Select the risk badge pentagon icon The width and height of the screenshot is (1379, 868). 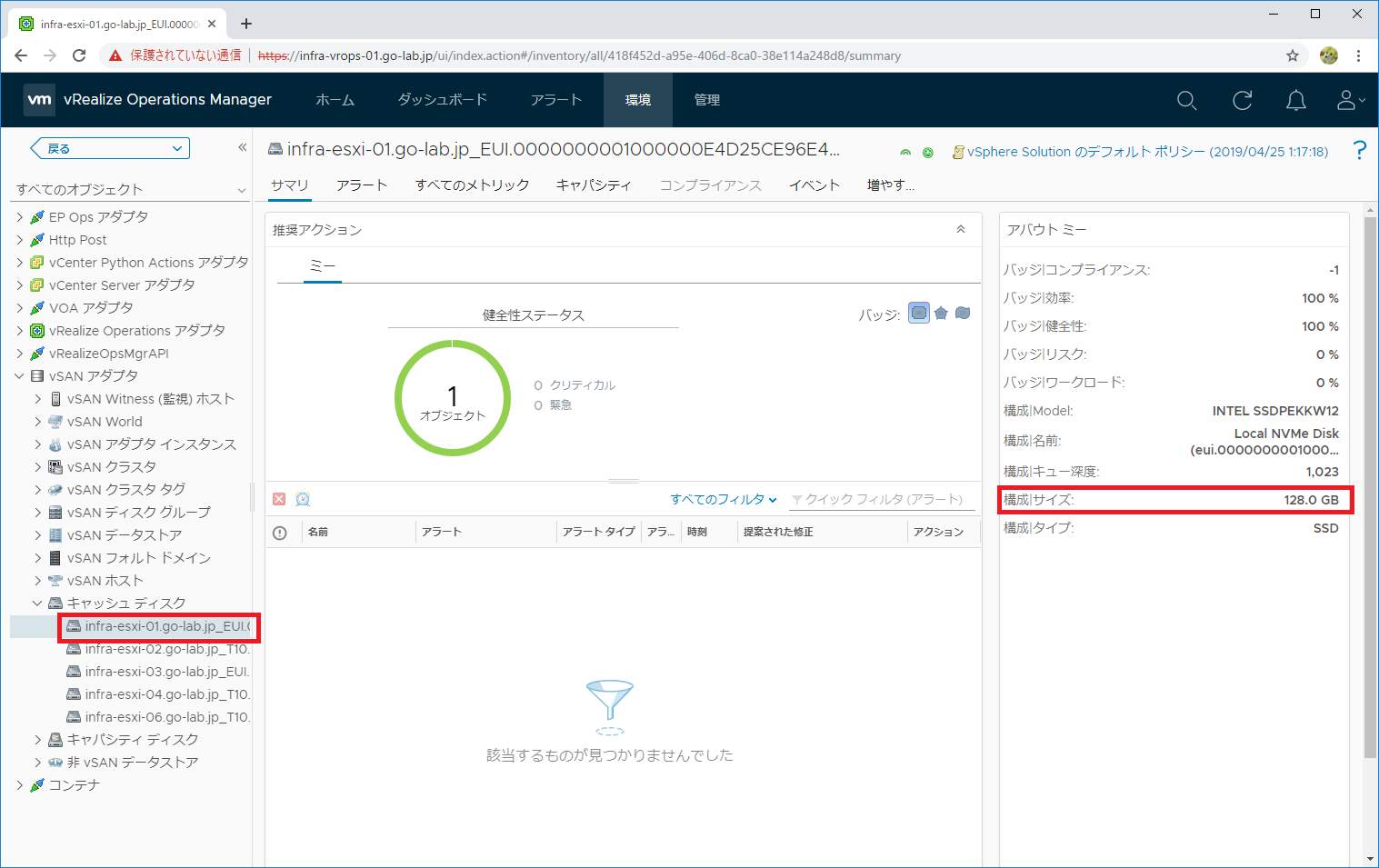941,314
